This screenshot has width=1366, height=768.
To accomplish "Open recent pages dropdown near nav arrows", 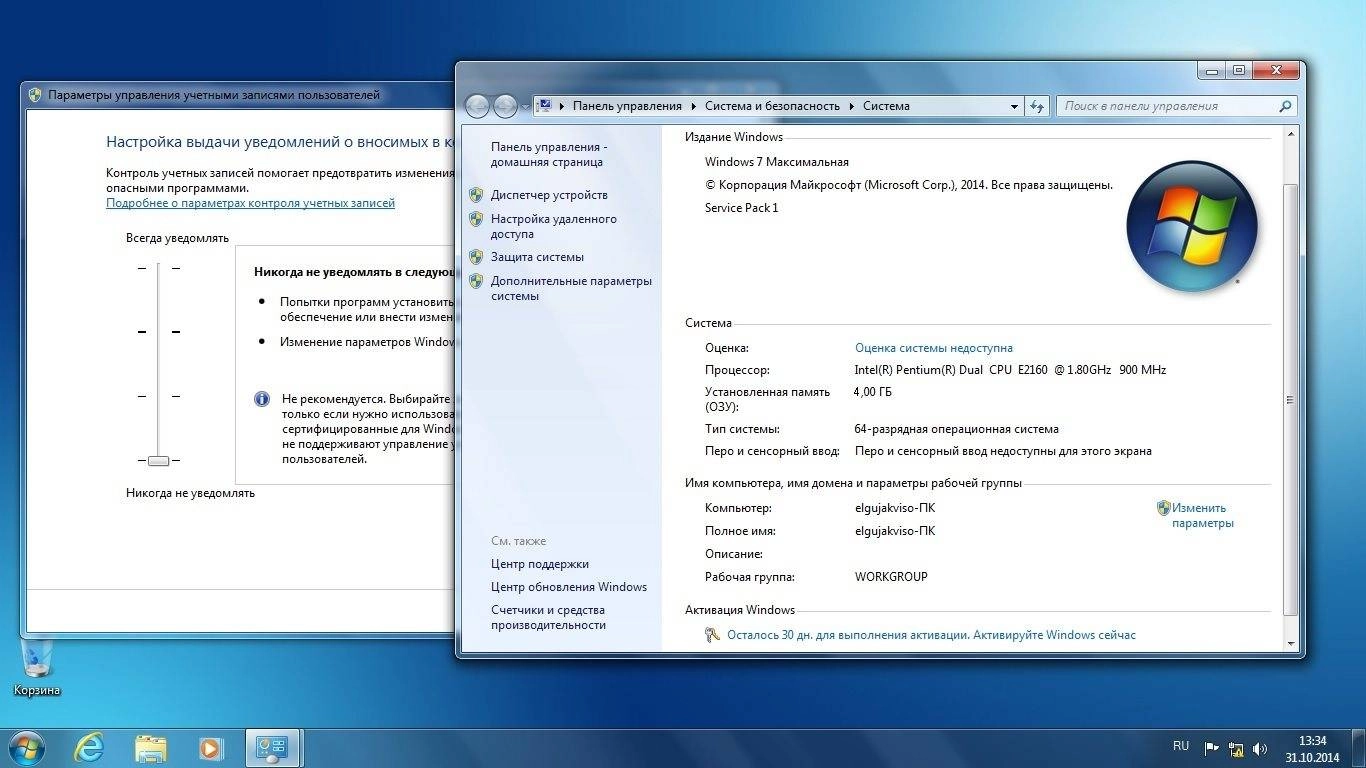I will [526, 107].
